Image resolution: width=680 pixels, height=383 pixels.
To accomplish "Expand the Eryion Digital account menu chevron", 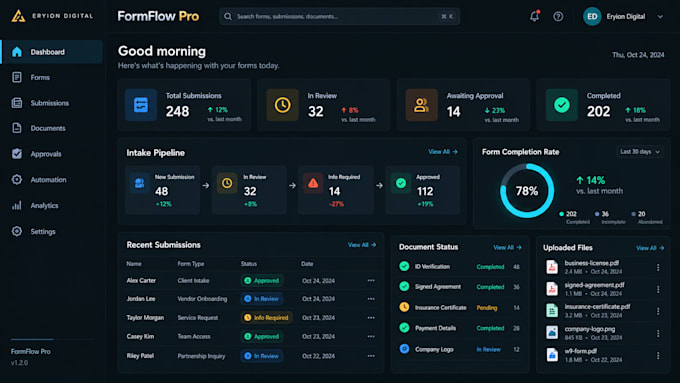I will 660,17.
